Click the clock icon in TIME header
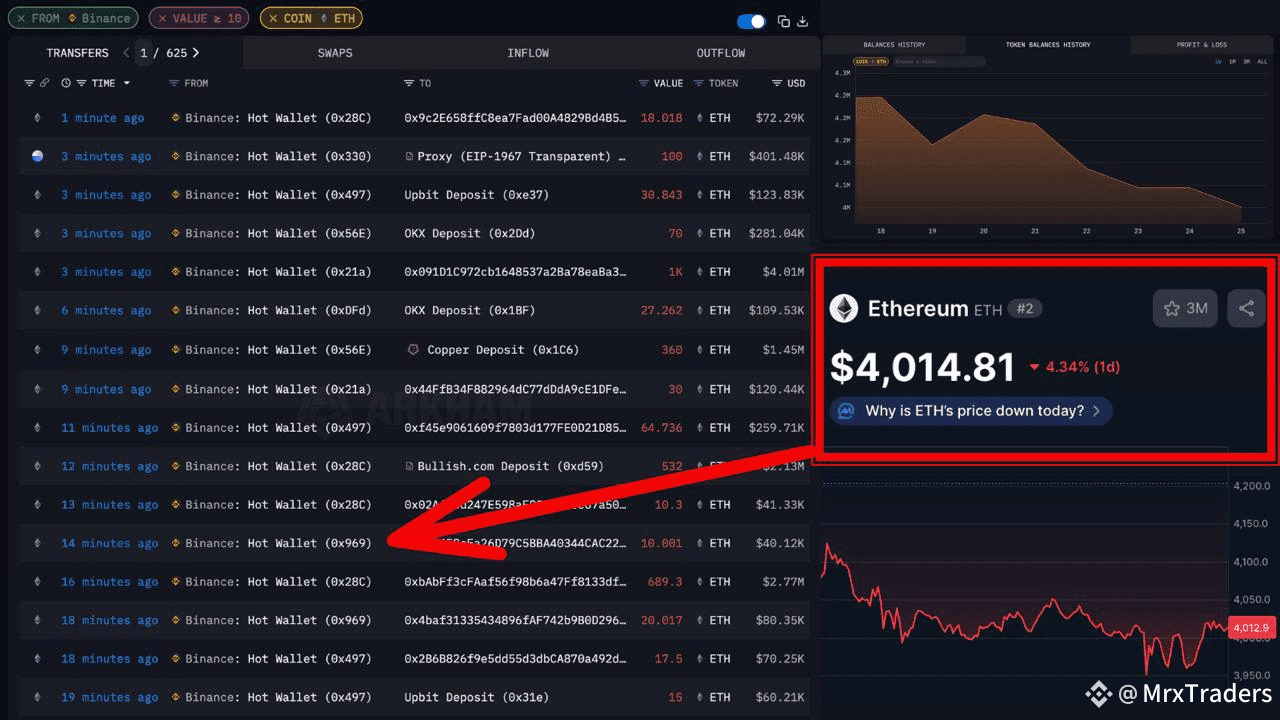This screenshot has width=1280, height=720. [66, 83]
